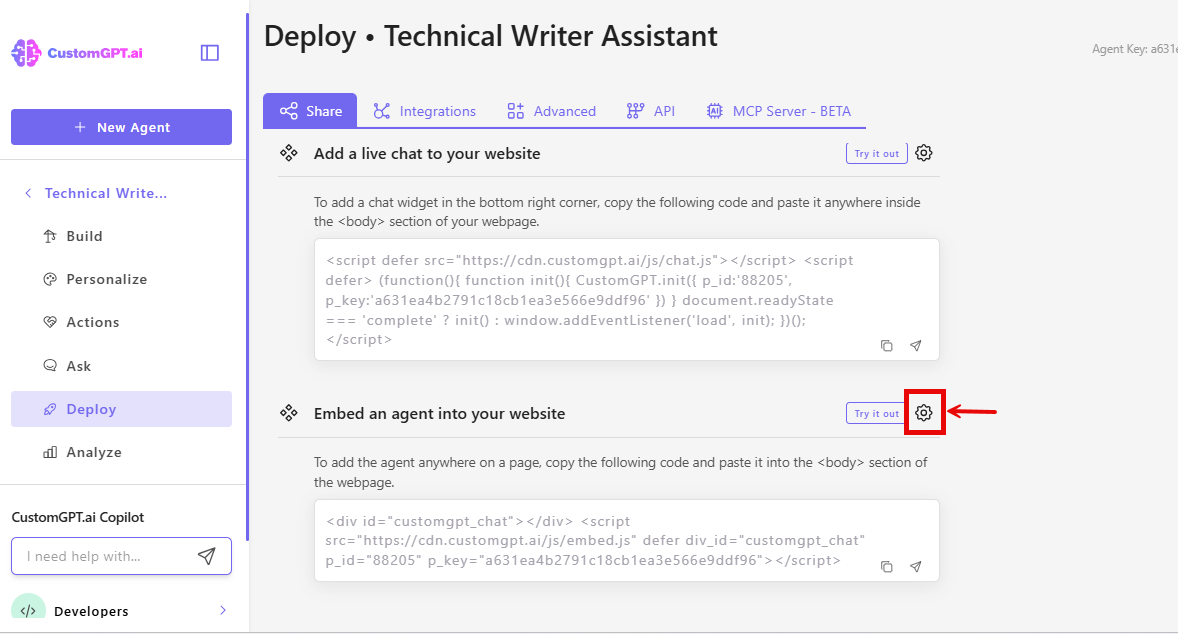1178x634 pixels.
Task: Click the CustomGPT.ai logo
Action: pyautogui.click(x=77, y=53)
